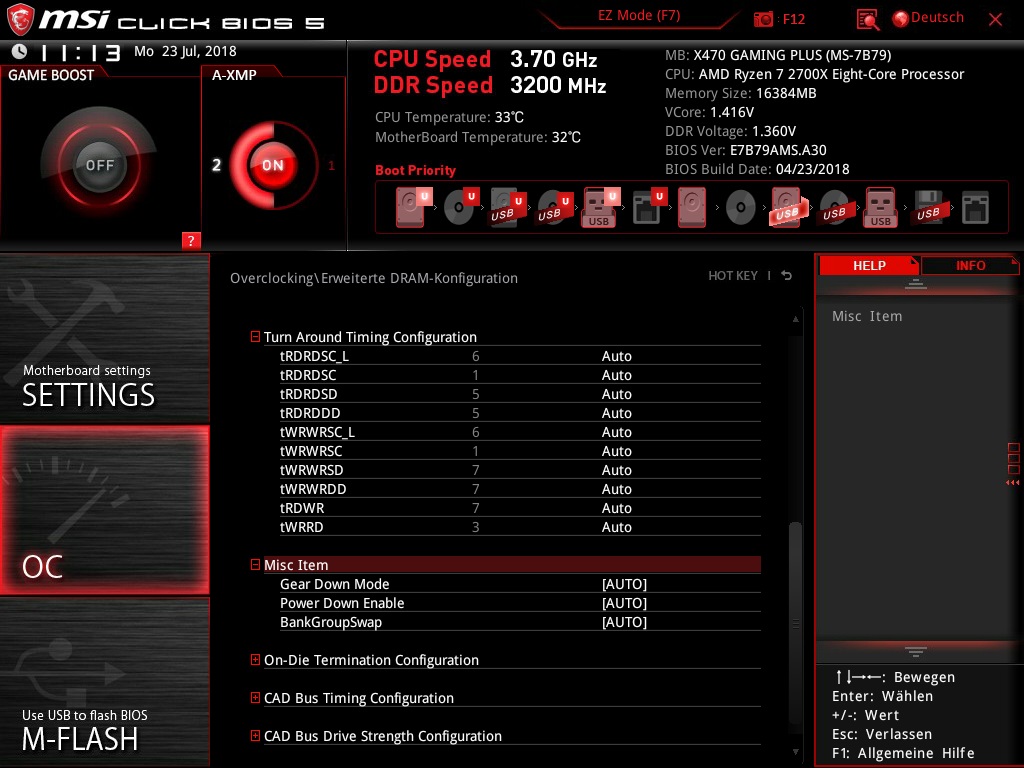Image resolution: width=1024 pixels, height=768 pixels.
Task: Click the settings list scroll up arrow
Action: coord(795,319)
